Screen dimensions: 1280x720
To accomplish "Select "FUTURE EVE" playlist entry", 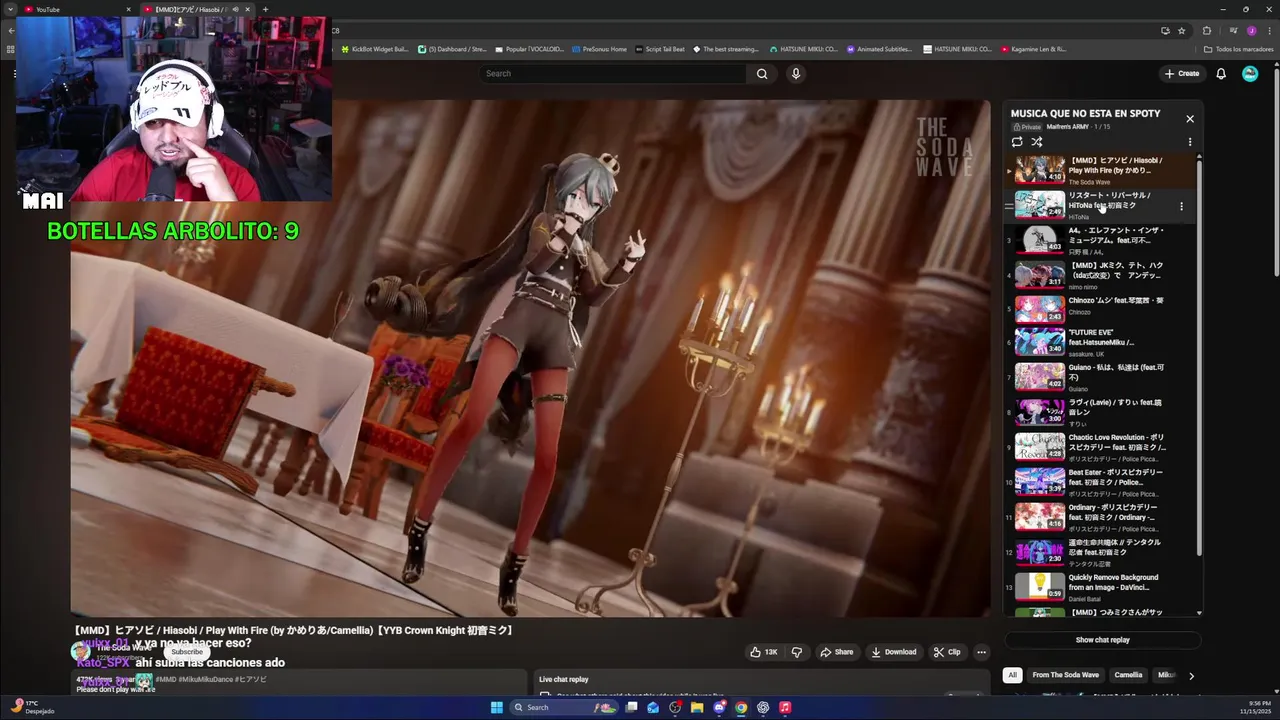I will coord(1100,342).
